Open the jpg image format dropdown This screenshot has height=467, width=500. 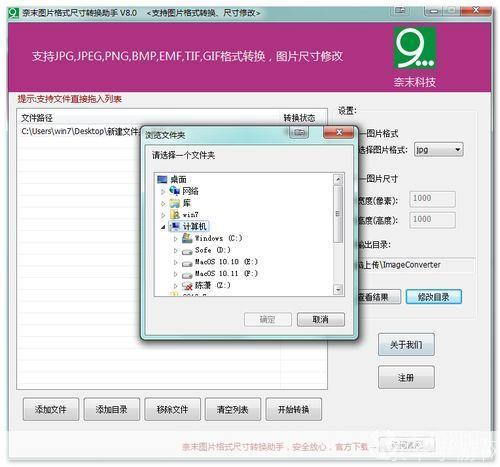click(438, 150)
